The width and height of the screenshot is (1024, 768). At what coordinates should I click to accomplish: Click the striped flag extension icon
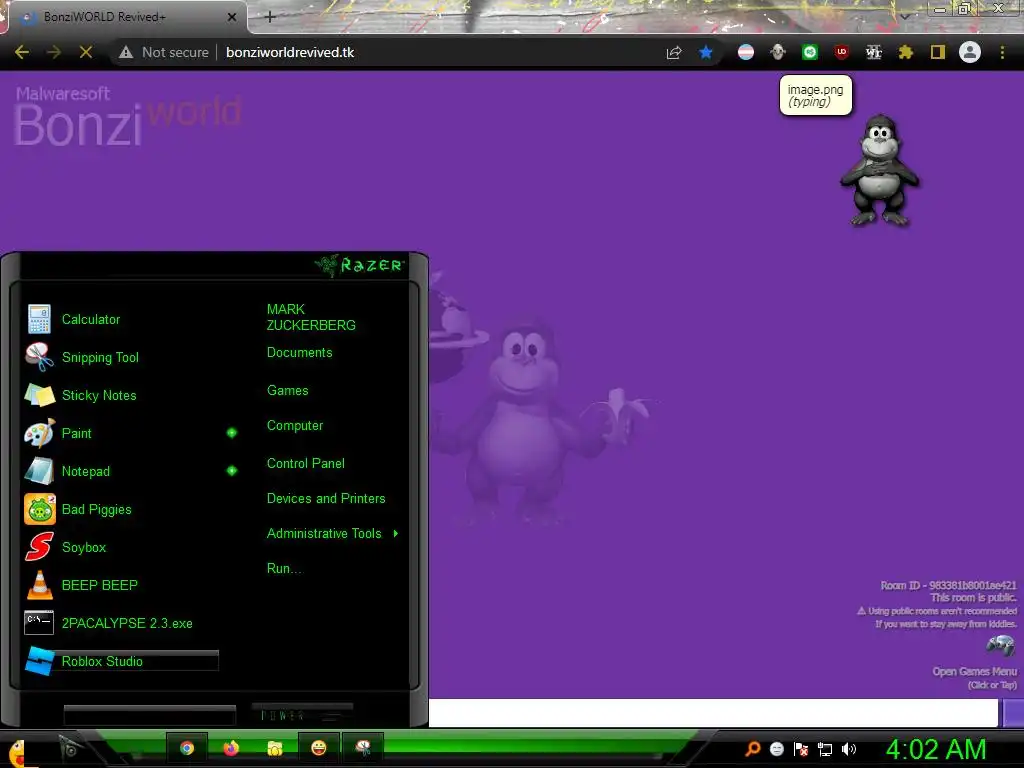745,52
